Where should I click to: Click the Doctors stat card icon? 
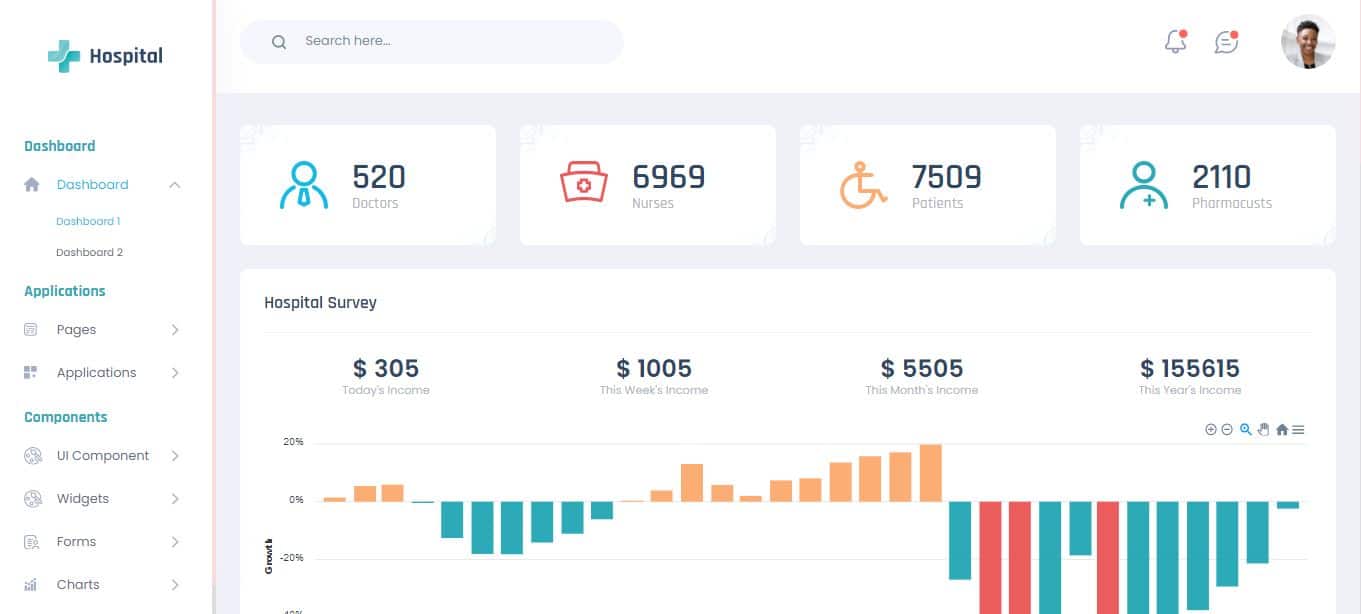click(305, 183)
